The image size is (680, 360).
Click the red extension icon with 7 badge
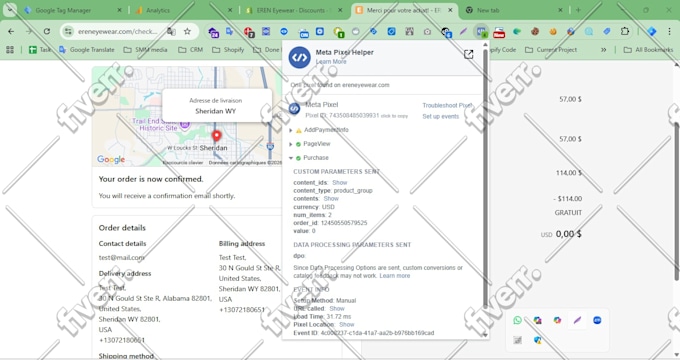(248, 32)
